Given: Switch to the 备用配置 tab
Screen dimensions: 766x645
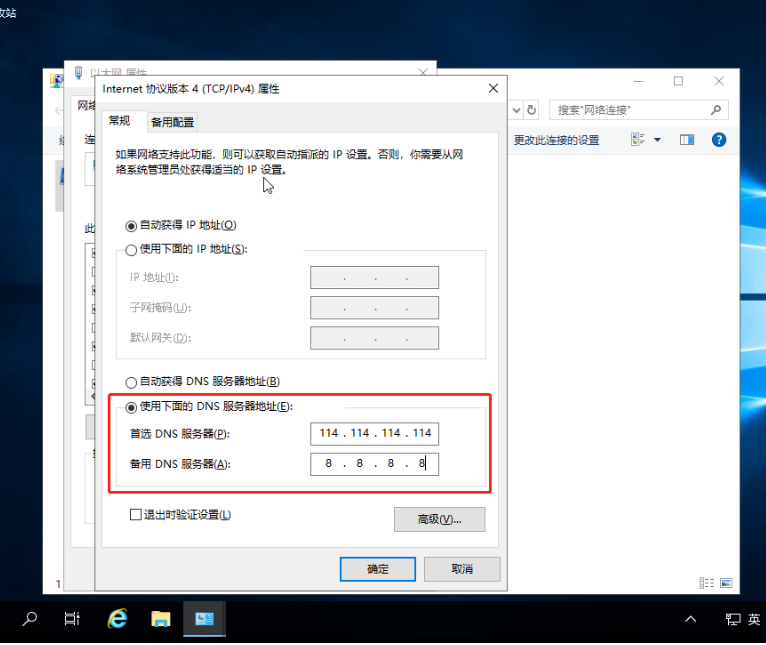Looking at the screenshot, I should coord(172,122).
